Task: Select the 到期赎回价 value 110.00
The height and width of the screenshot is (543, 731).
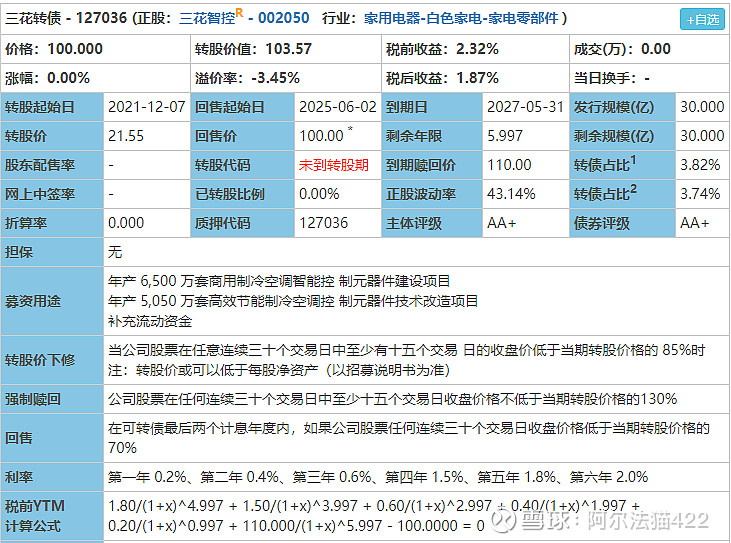Action: tap(509, 165)
